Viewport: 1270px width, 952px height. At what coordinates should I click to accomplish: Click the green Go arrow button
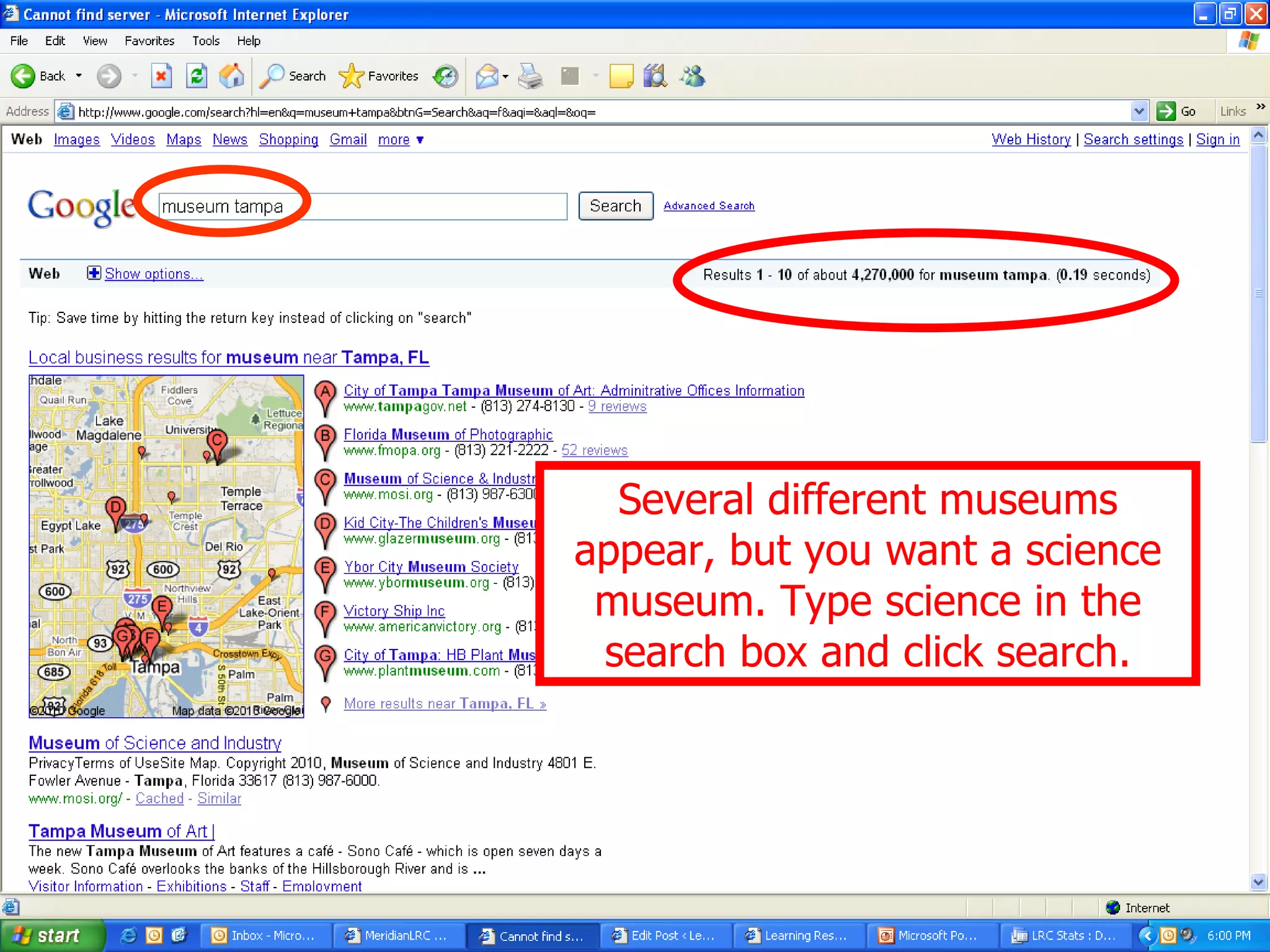click(x=1166, y=112)
